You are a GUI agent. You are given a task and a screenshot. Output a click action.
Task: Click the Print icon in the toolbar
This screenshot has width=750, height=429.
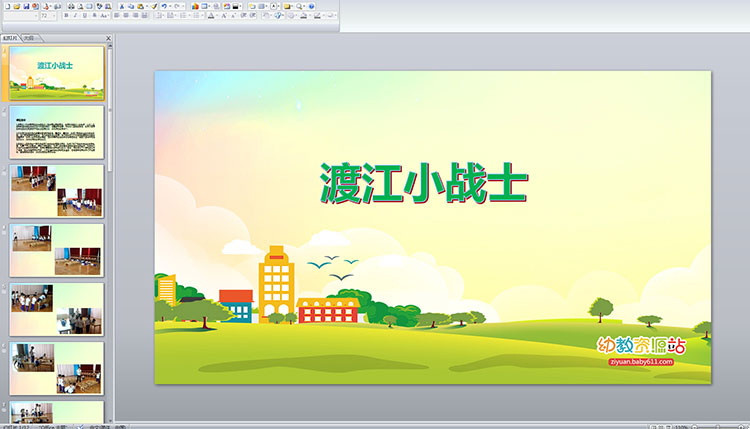coord(71,6)
